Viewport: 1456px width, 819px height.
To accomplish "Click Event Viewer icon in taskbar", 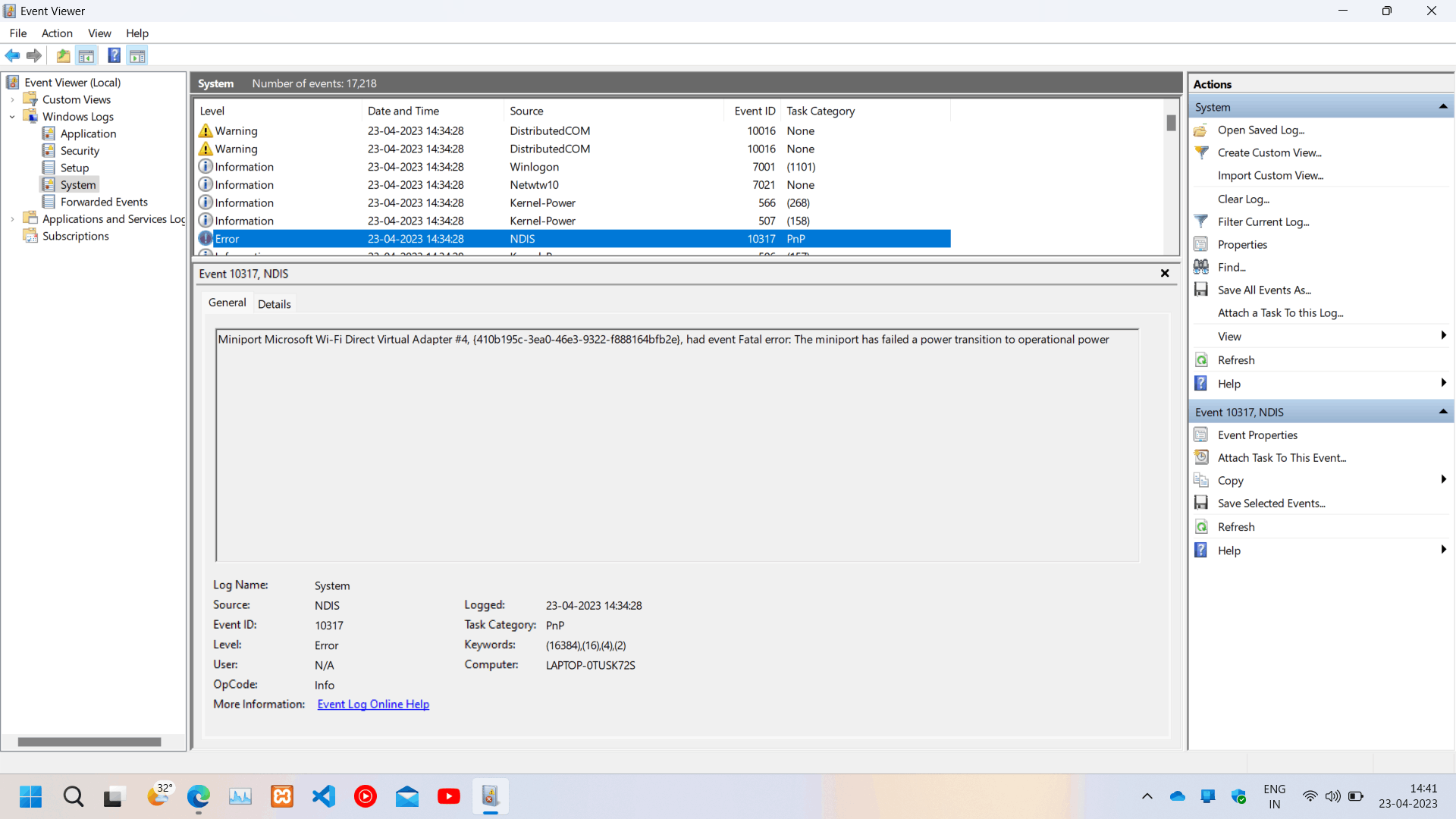I will [490, 796].
